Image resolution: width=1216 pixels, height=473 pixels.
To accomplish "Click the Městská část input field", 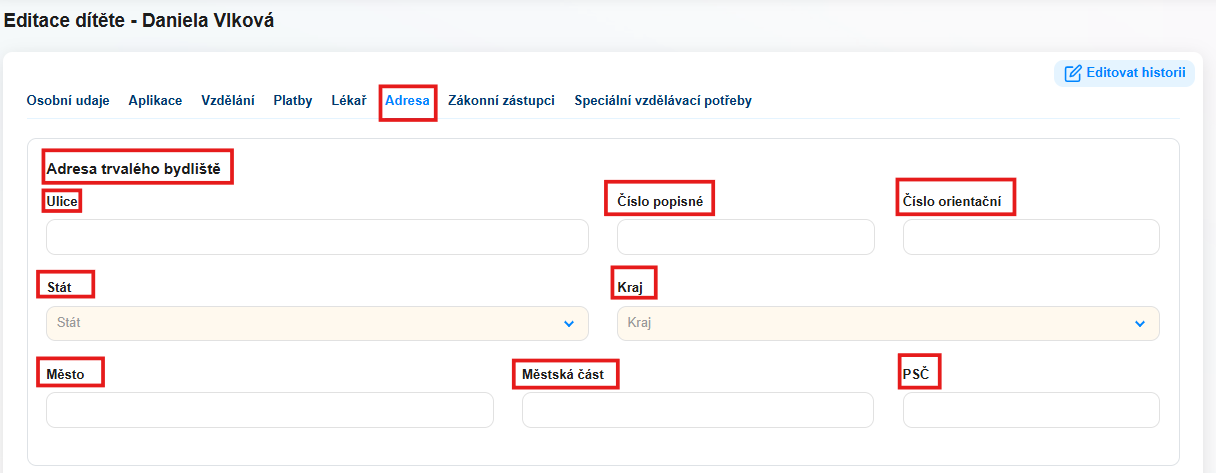I will pos(698,410).
